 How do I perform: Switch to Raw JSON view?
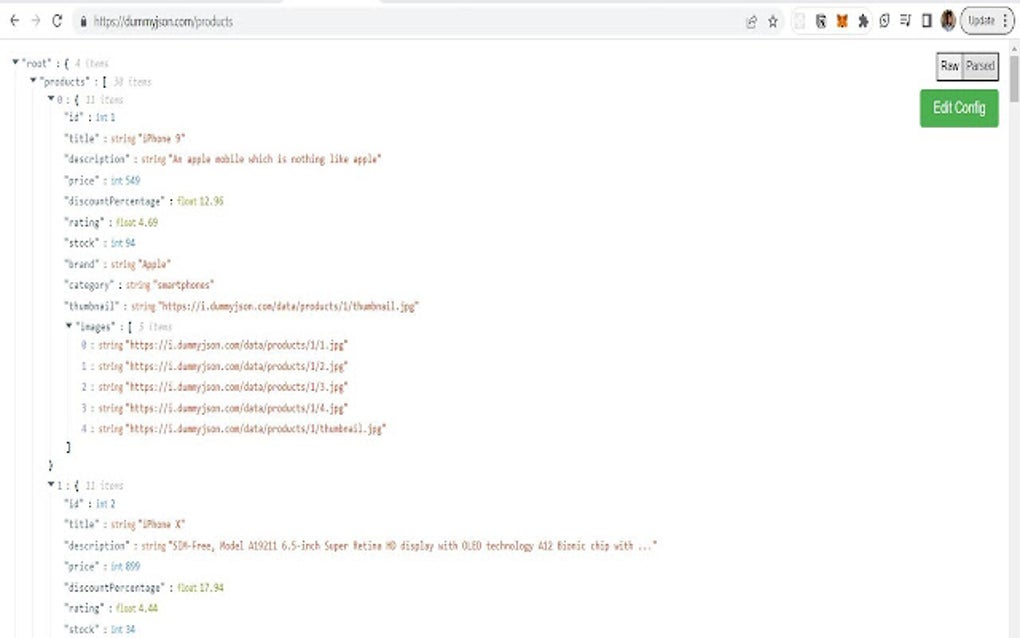pos(950,66)
